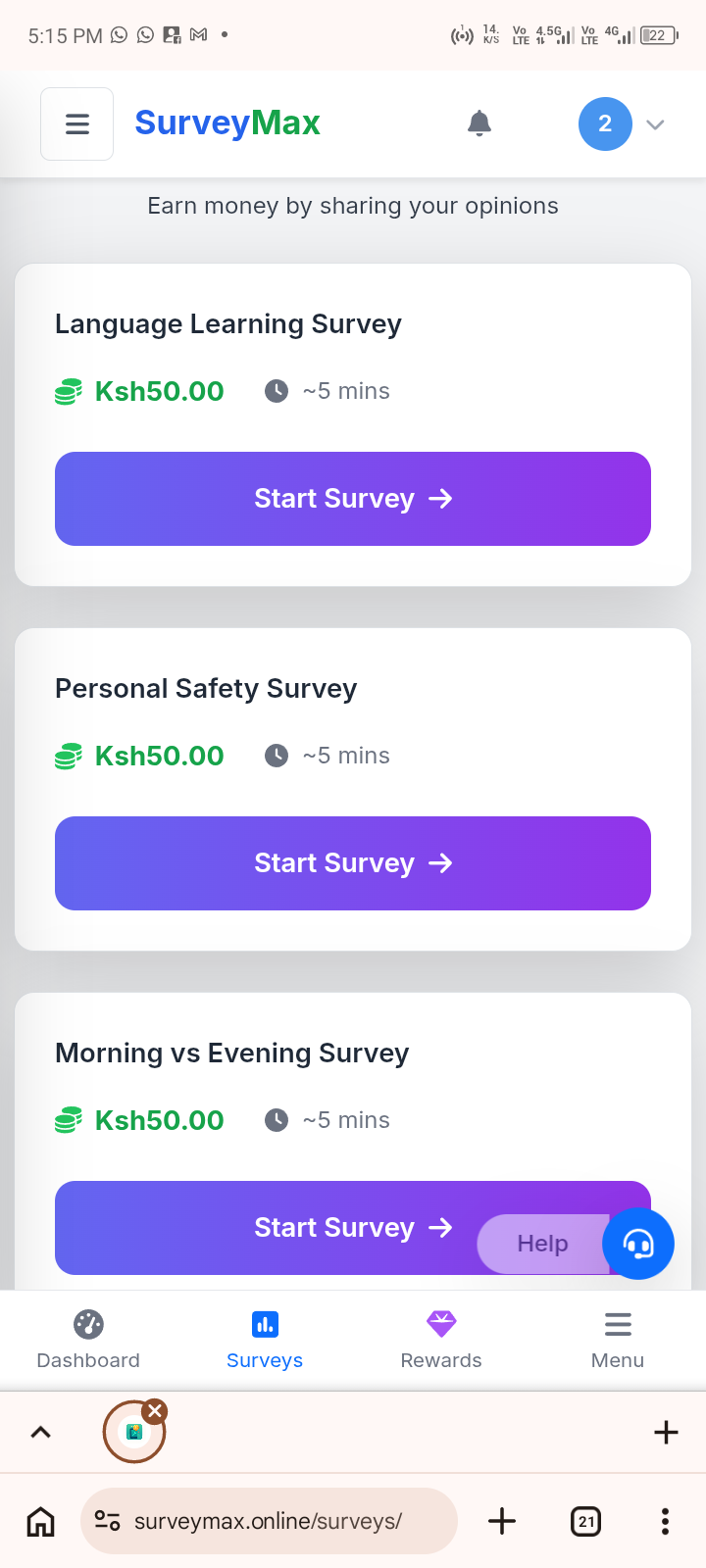Open the headset support chat icon
This screenshot has height=1568, width=706.
(638, 1245)
